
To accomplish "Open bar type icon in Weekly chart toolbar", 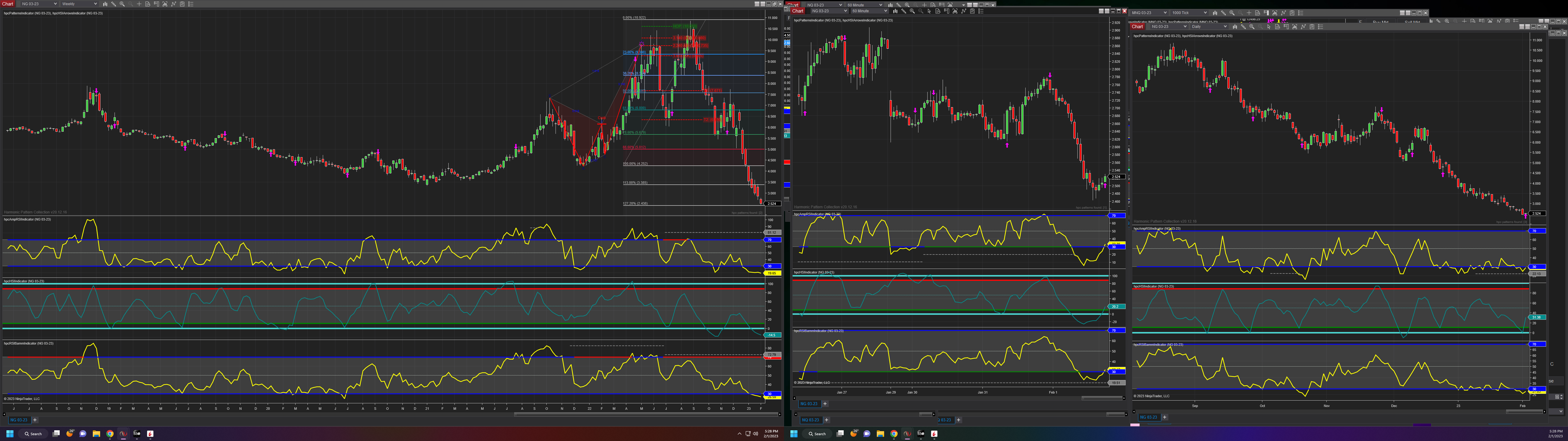I will pyautogui.click(x=105, y=4).
